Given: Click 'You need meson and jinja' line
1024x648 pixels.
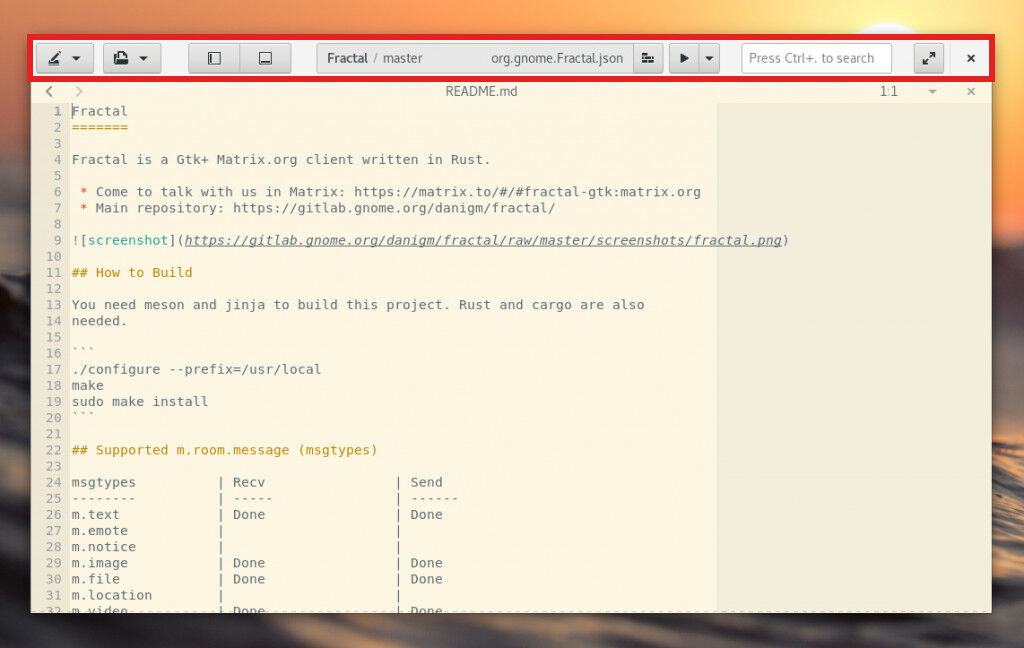Looking at the screenshot, I should 358,305.
